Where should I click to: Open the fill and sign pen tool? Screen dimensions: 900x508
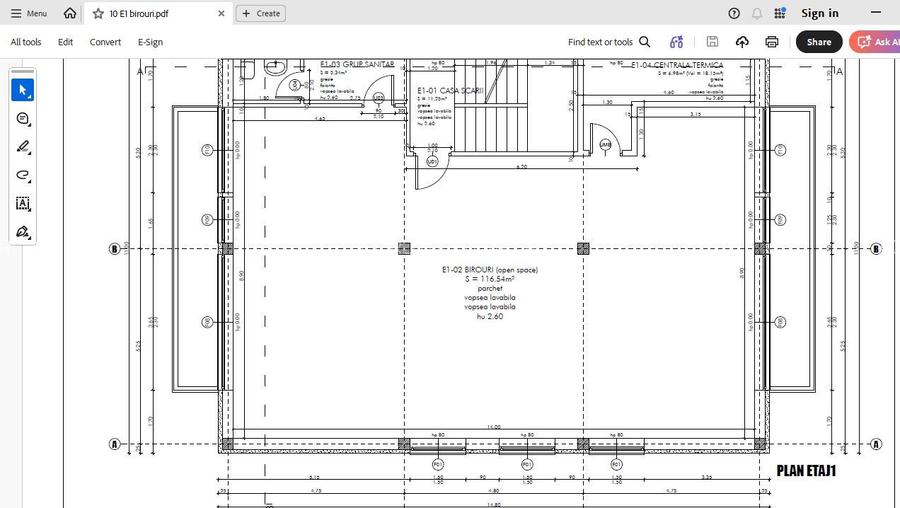pyautogui.click(x=22, y=232)
